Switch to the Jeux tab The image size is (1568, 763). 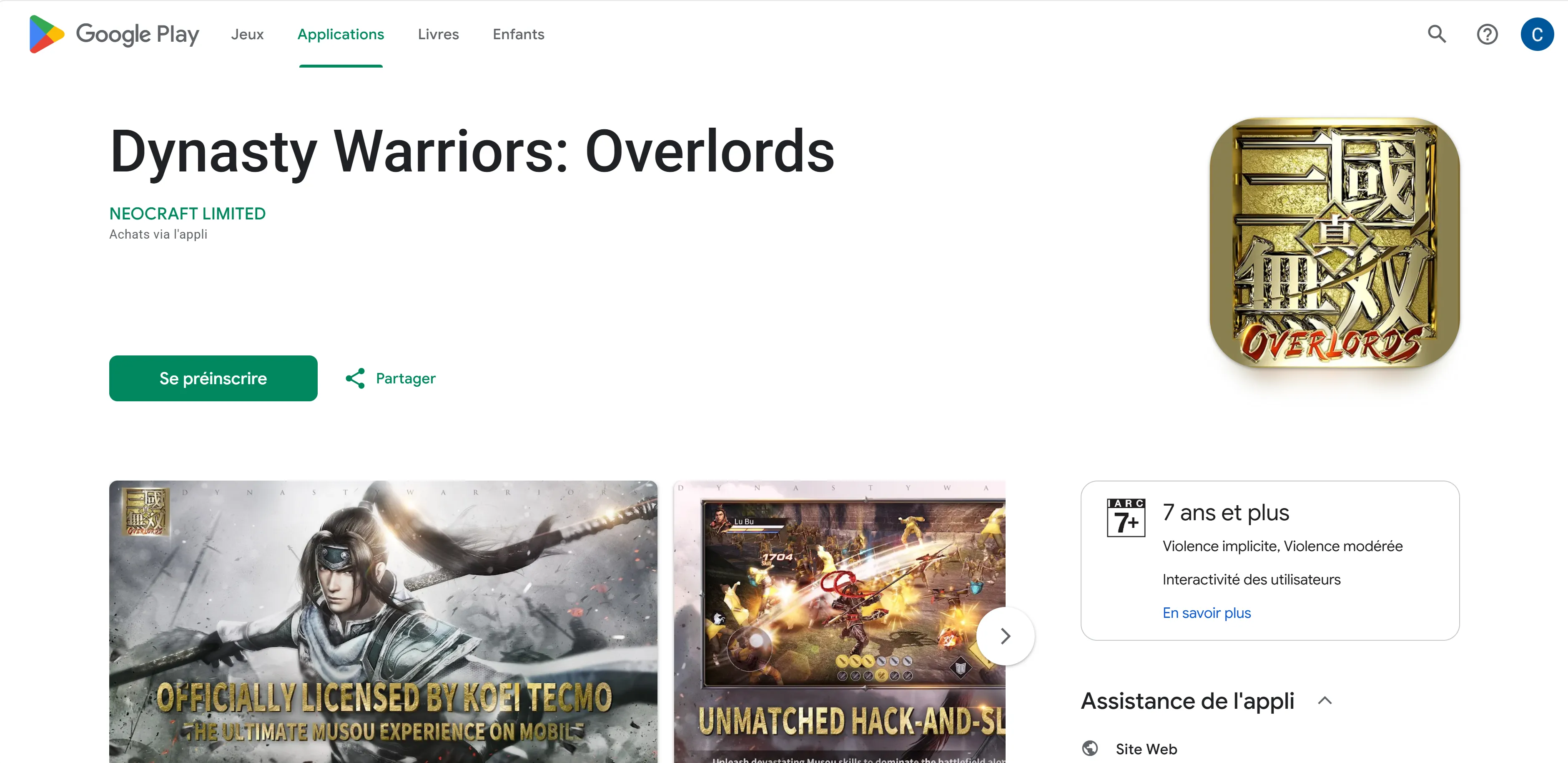(x=247, y=34)
